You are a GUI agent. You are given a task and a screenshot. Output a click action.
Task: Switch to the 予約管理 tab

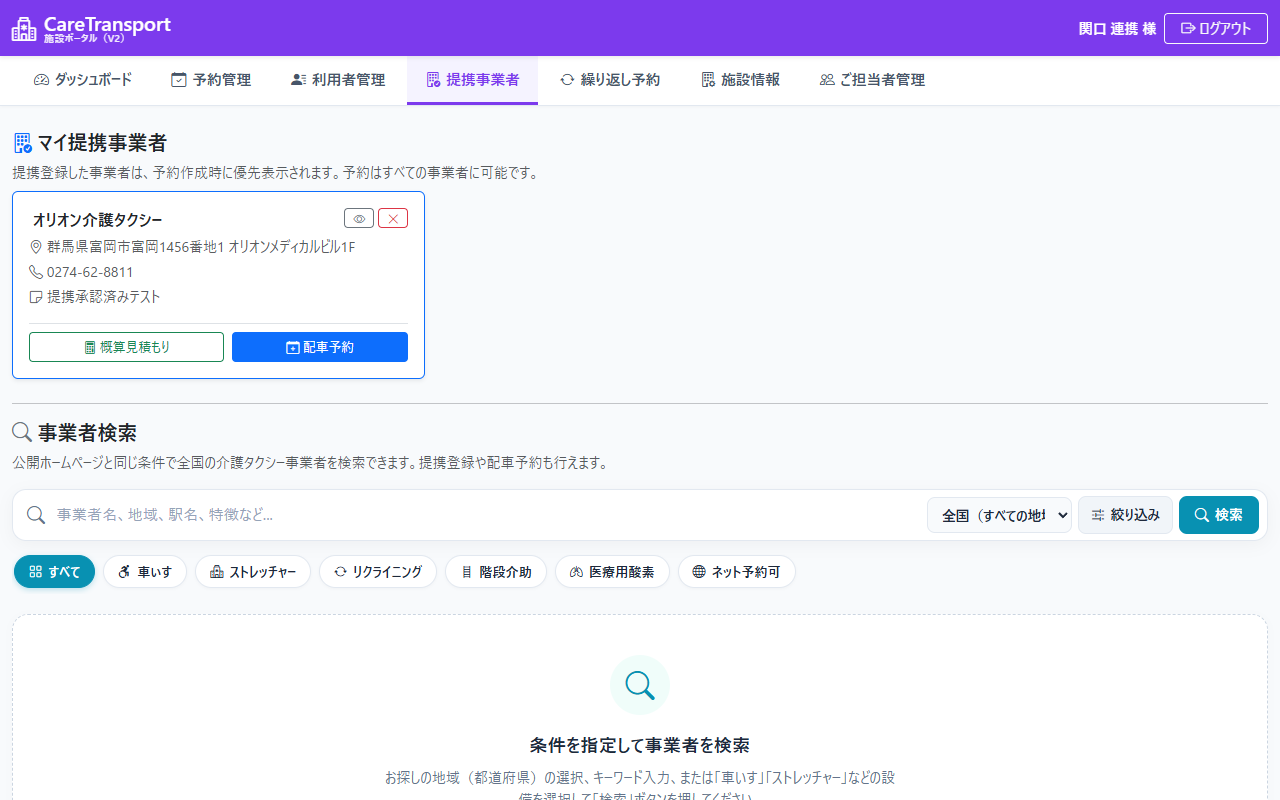click(211, 80)
